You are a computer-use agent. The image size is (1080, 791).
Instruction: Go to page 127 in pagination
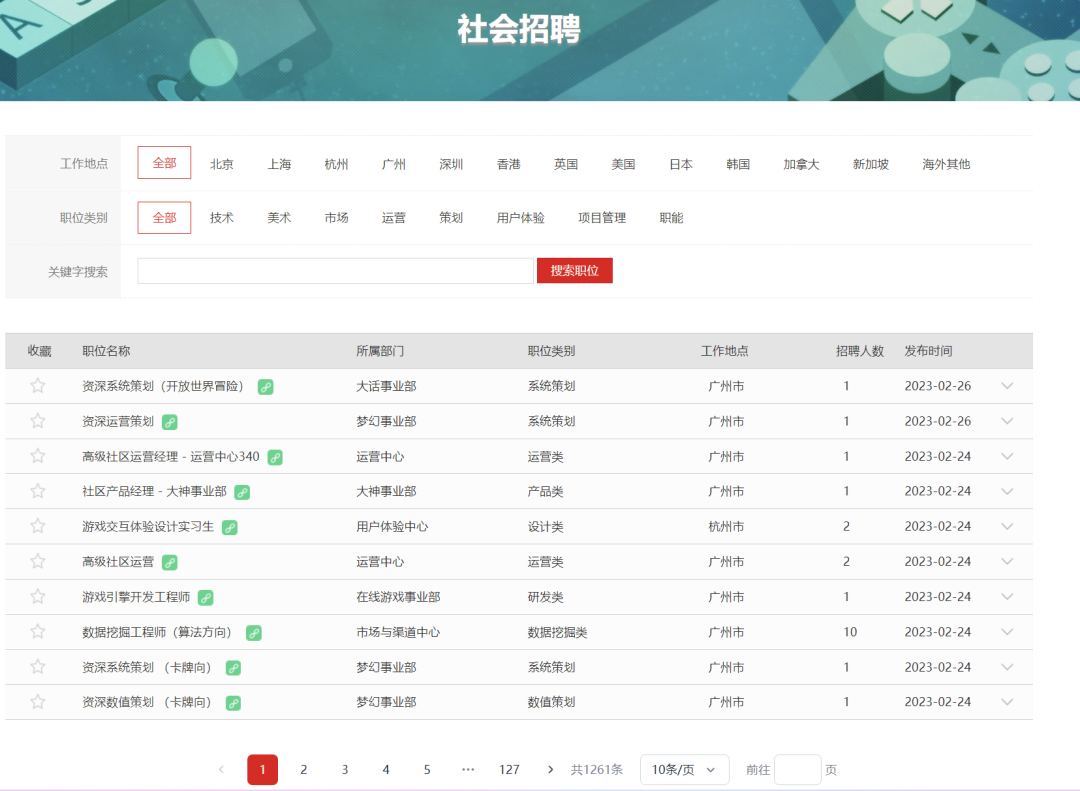click(x=509, y=770)
